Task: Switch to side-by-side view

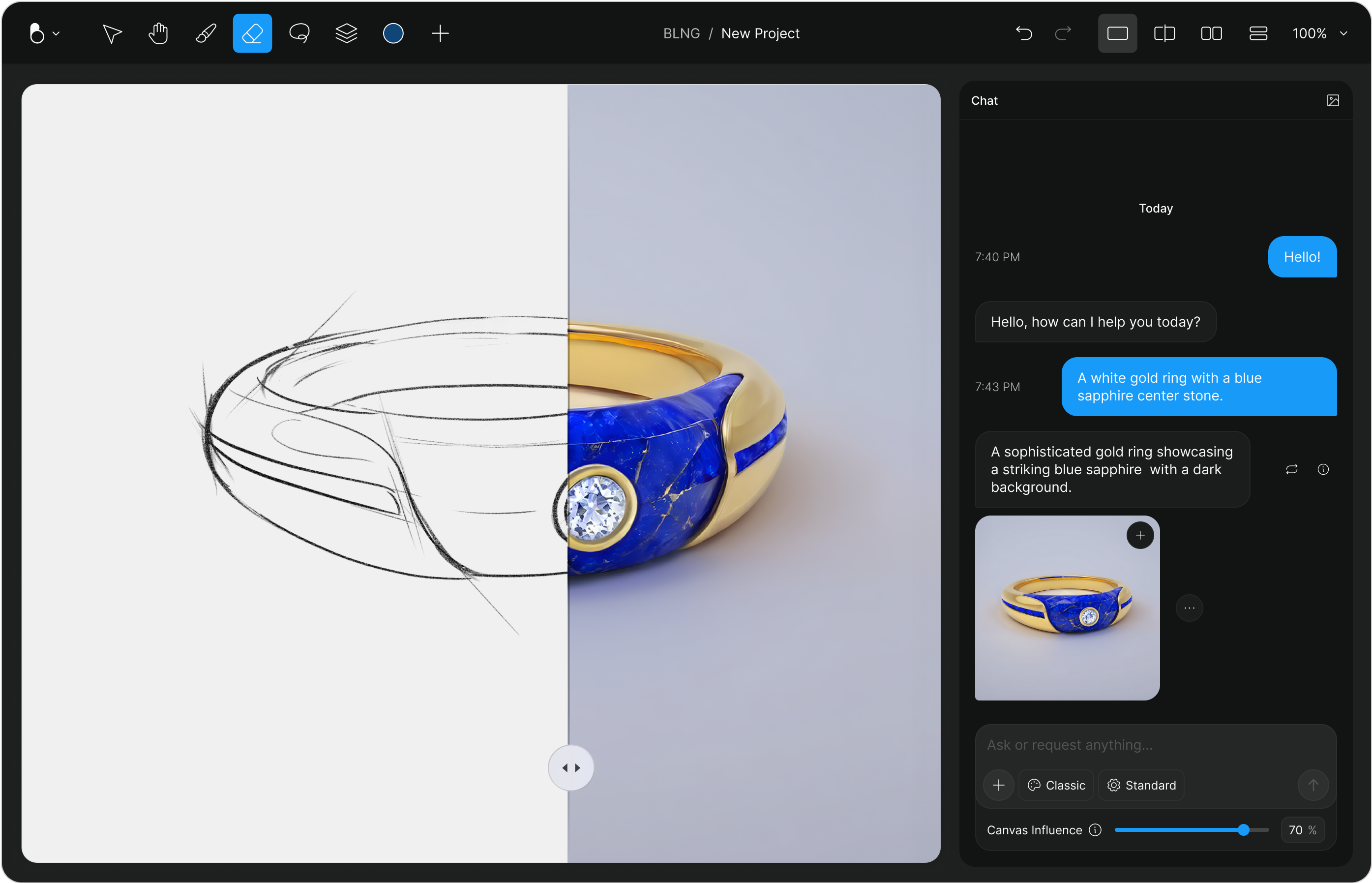Action: pos(1211,33)
